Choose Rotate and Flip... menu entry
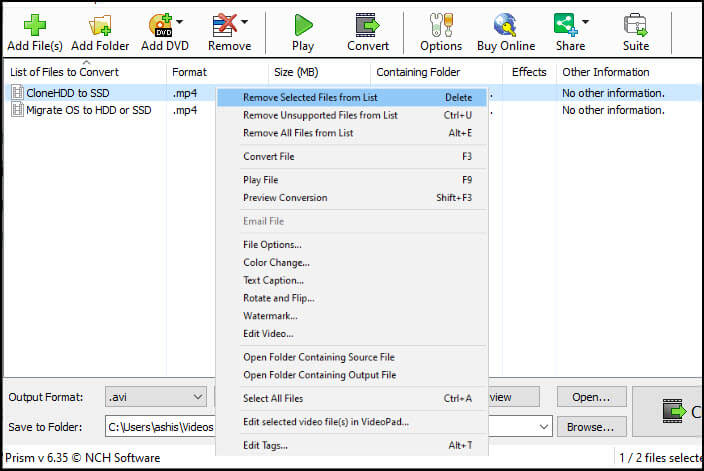This screenshot has height=471, width=704. pos(278,298)
